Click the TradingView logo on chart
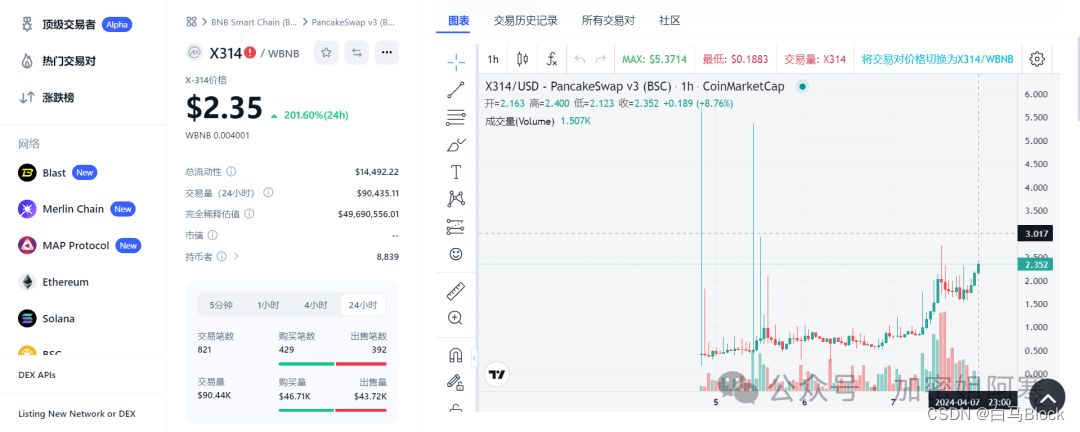Image resolution: width=1080 pixels, height=432 pixels. tap(497, 376)
